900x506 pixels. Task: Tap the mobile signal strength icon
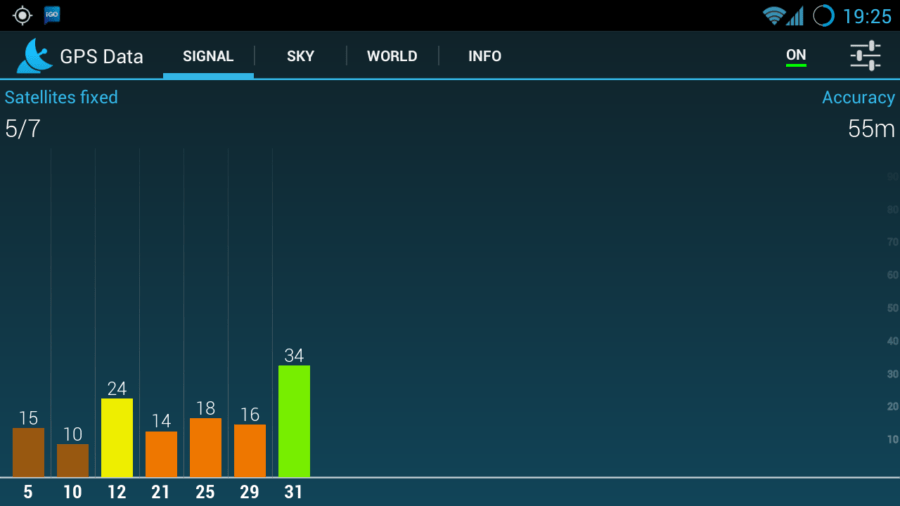(x=795, y=16)
